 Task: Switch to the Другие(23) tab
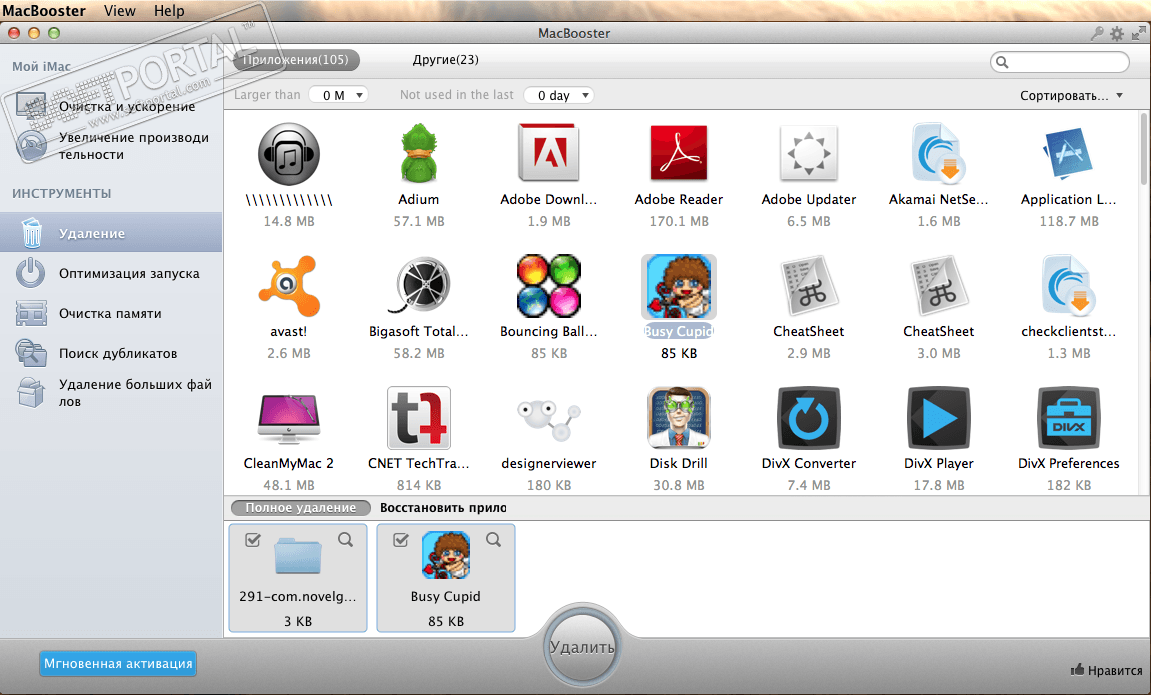pyautogui.click(x=446, y=60)
